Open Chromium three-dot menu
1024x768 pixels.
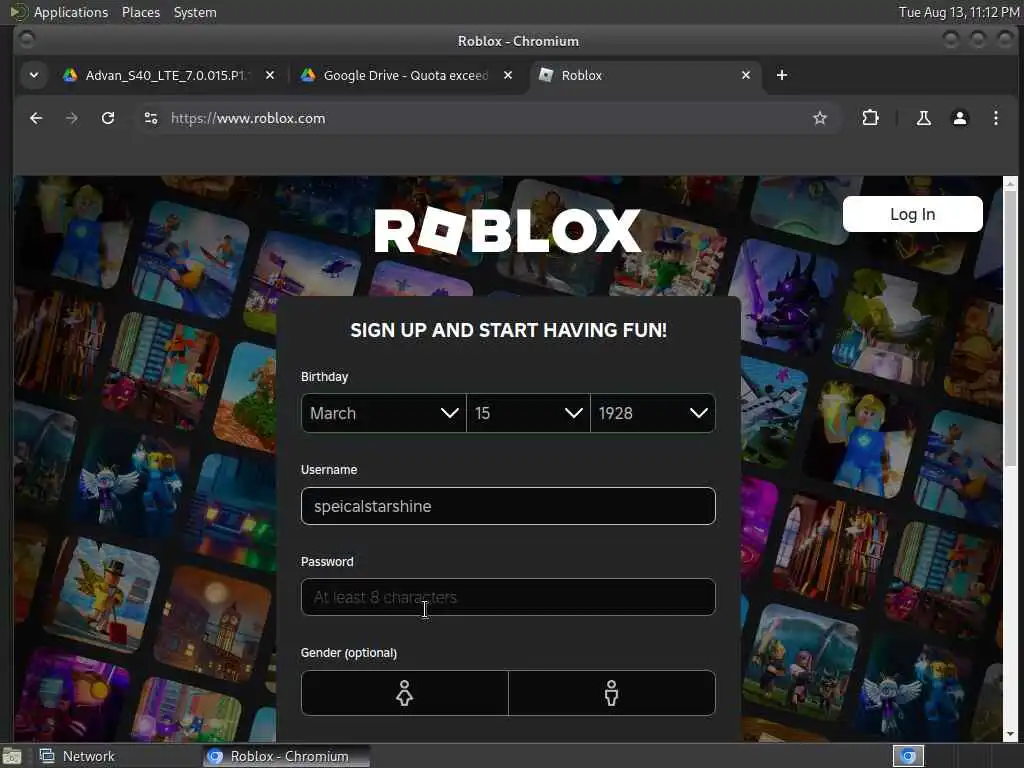pos(995,118)
